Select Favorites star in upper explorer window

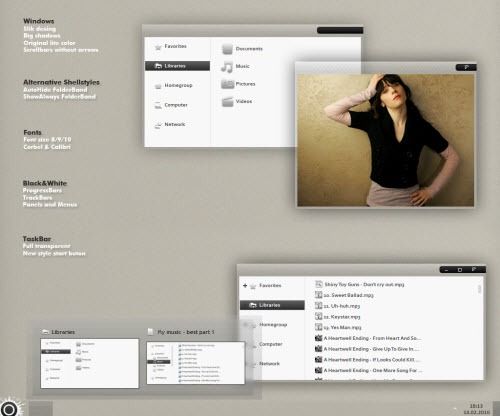158,47
